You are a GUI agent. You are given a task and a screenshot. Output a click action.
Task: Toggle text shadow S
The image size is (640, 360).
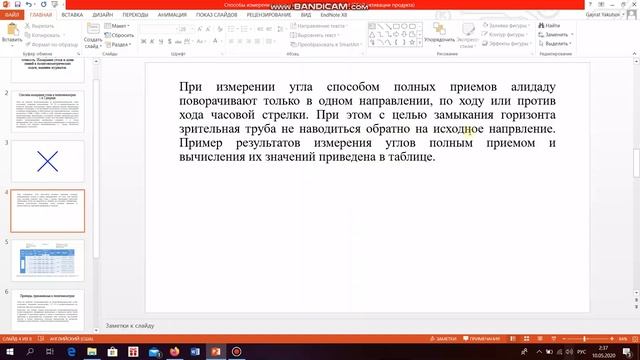coord(169,41)
